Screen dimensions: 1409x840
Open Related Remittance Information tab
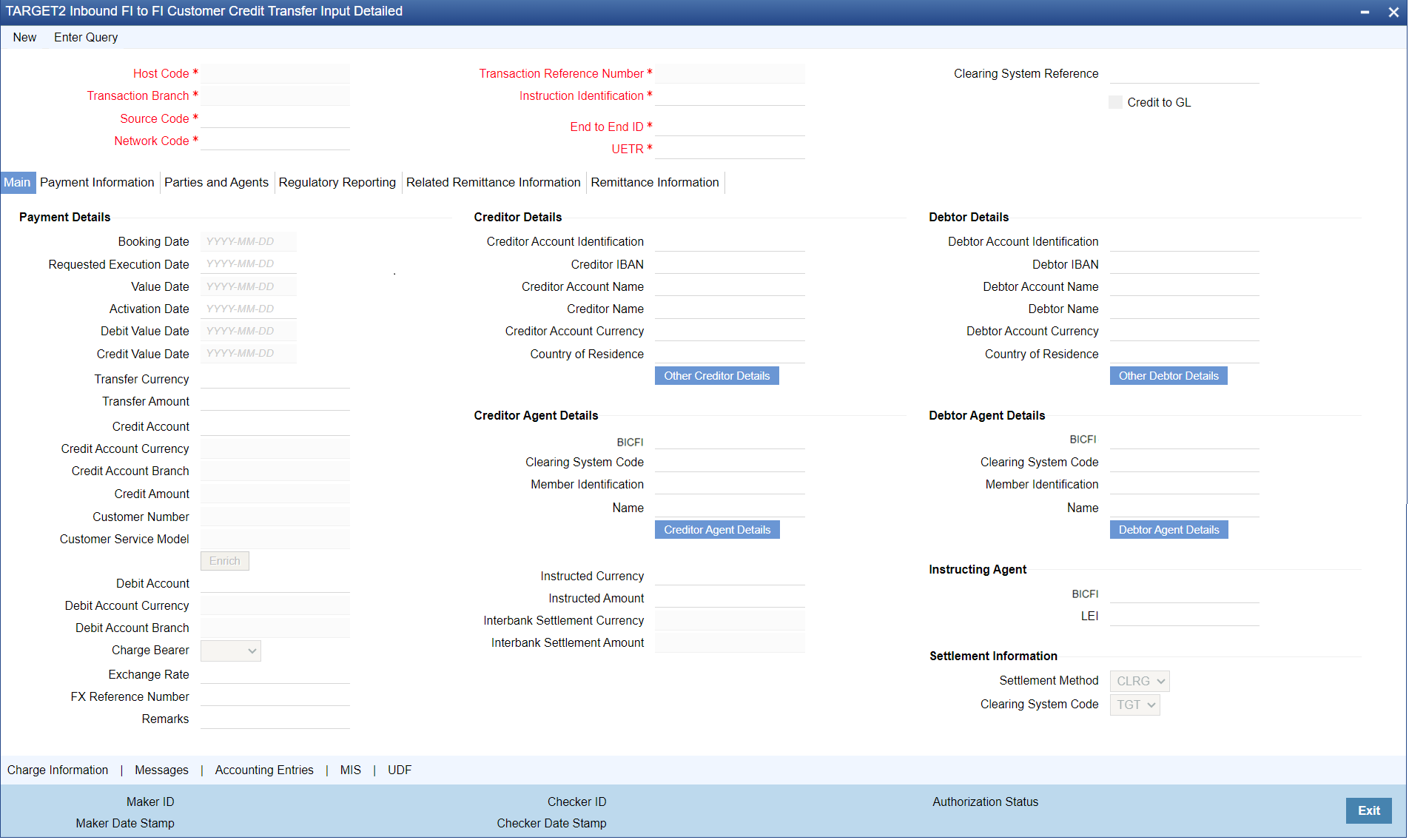[494, 183]
